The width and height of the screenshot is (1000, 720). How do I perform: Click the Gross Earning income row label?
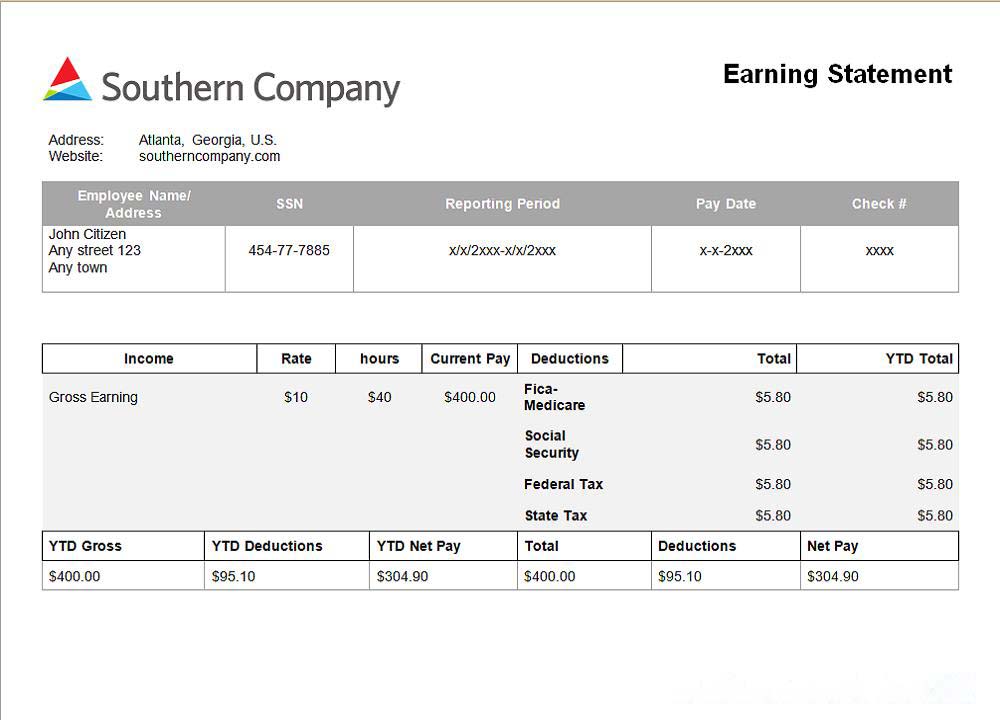pos(93,397)
